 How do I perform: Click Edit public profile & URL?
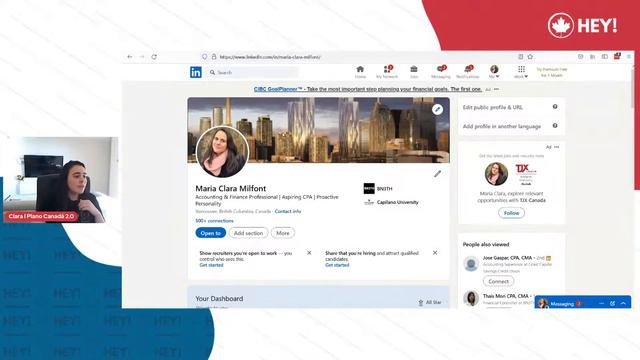tap(493, 107)
